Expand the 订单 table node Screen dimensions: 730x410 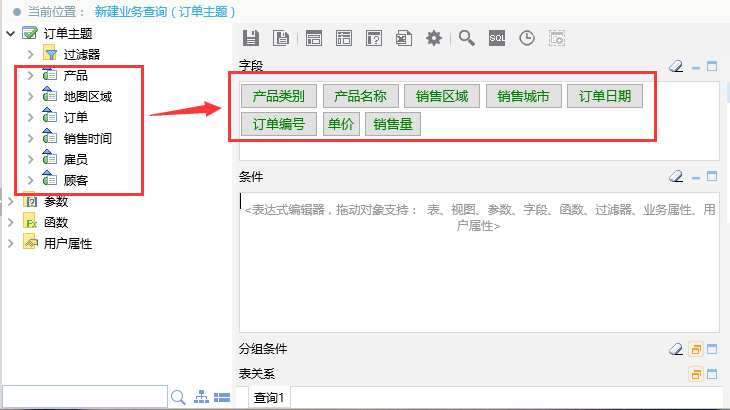click(x=31, y=117)
